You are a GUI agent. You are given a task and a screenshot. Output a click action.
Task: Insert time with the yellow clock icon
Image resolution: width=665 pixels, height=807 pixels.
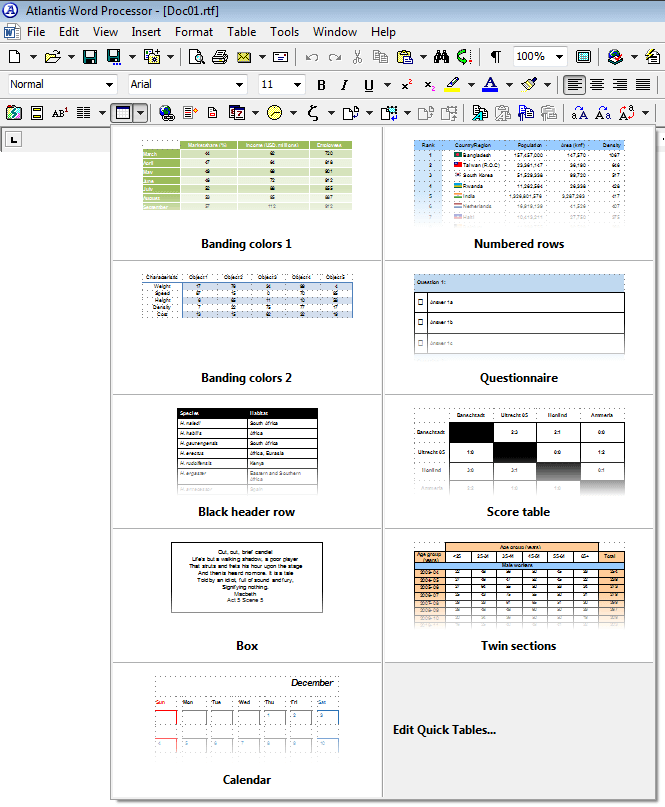pyautogui.click(x=275, y=113)
